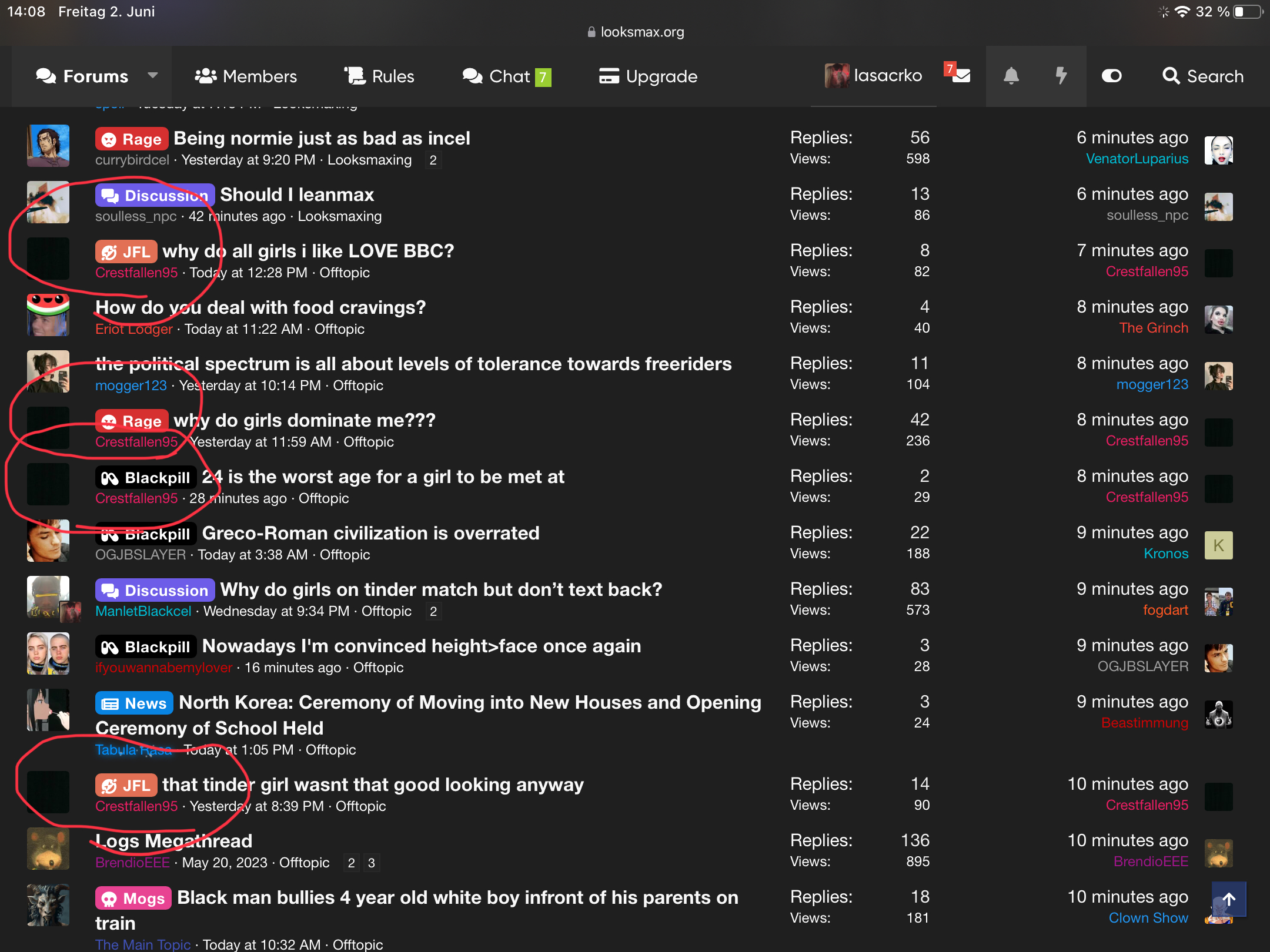Screen dimensions: 1270x952
Task: Open The Grinch profile link
Action: [1154, 328]
